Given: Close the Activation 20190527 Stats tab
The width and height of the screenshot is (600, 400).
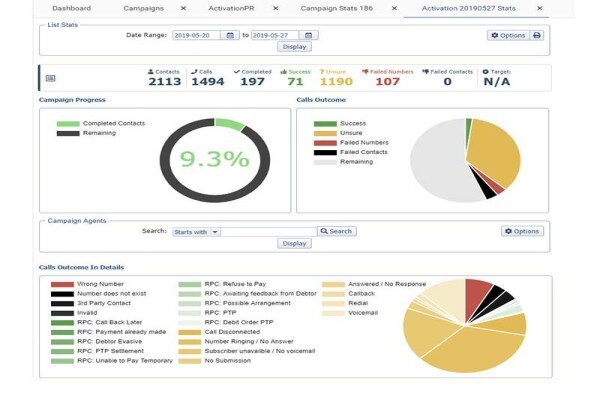Looking at the screenshot, I should (540, 8).
